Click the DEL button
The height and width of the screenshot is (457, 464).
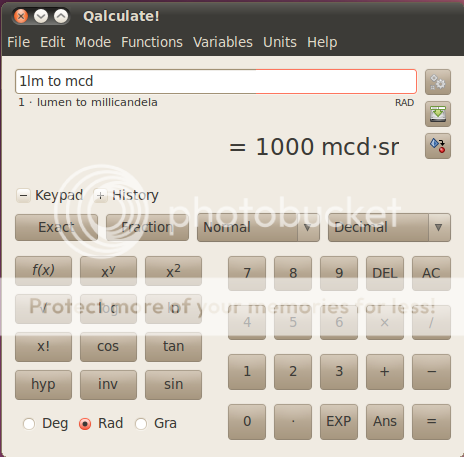385,273
